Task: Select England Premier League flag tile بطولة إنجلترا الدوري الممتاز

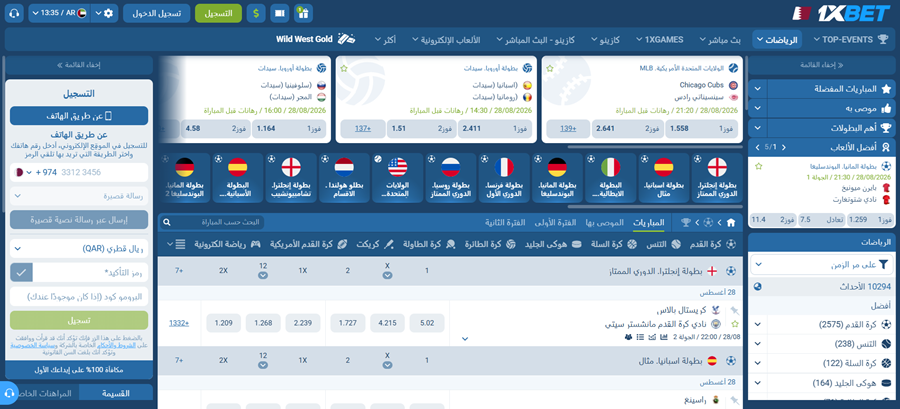Action: 716,178
